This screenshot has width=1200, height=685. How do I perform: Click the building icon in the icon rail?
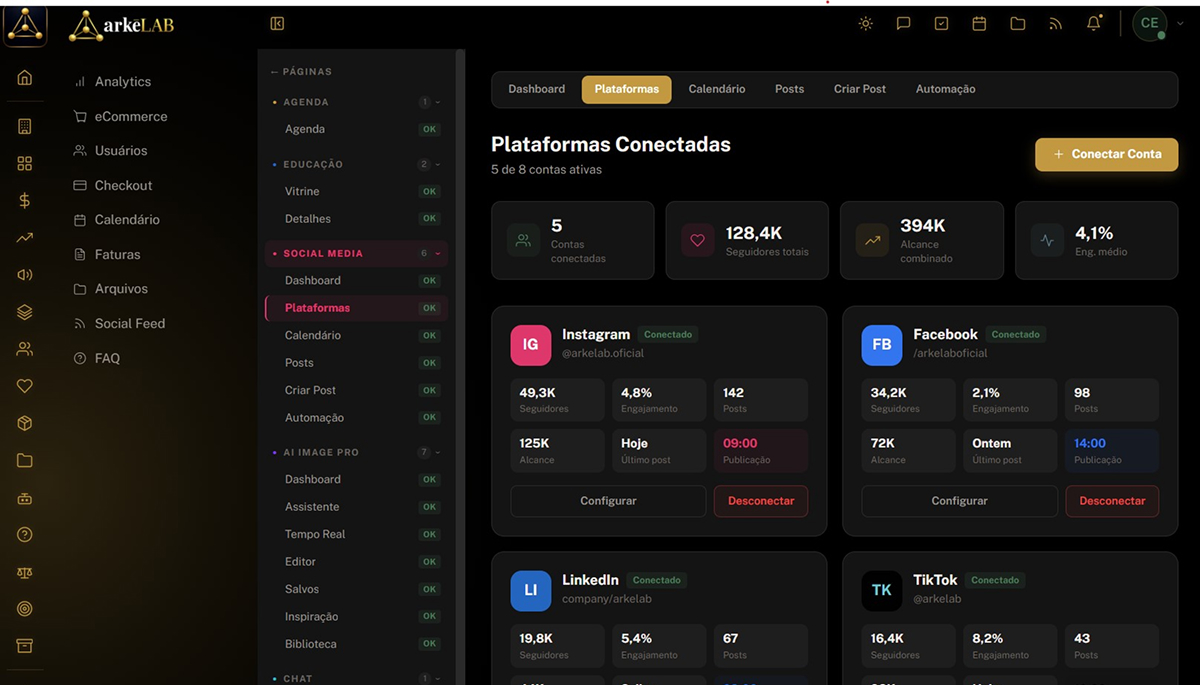pyautogui.click(x=25, y=126)
